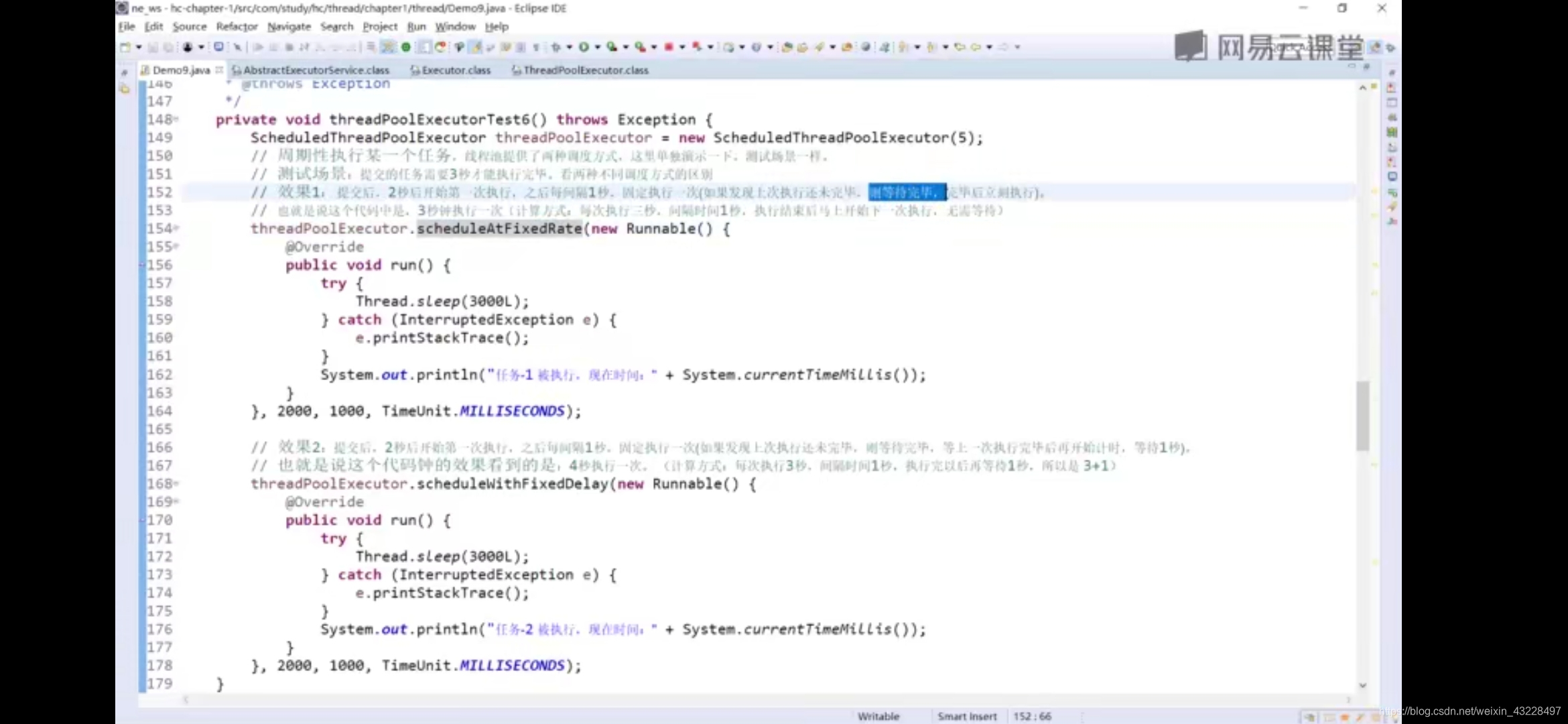Viewport: 1568px width, 724px height.
Task: Click the Coverage launch icon
Action: pyautogui.click(x=612, y=47)
